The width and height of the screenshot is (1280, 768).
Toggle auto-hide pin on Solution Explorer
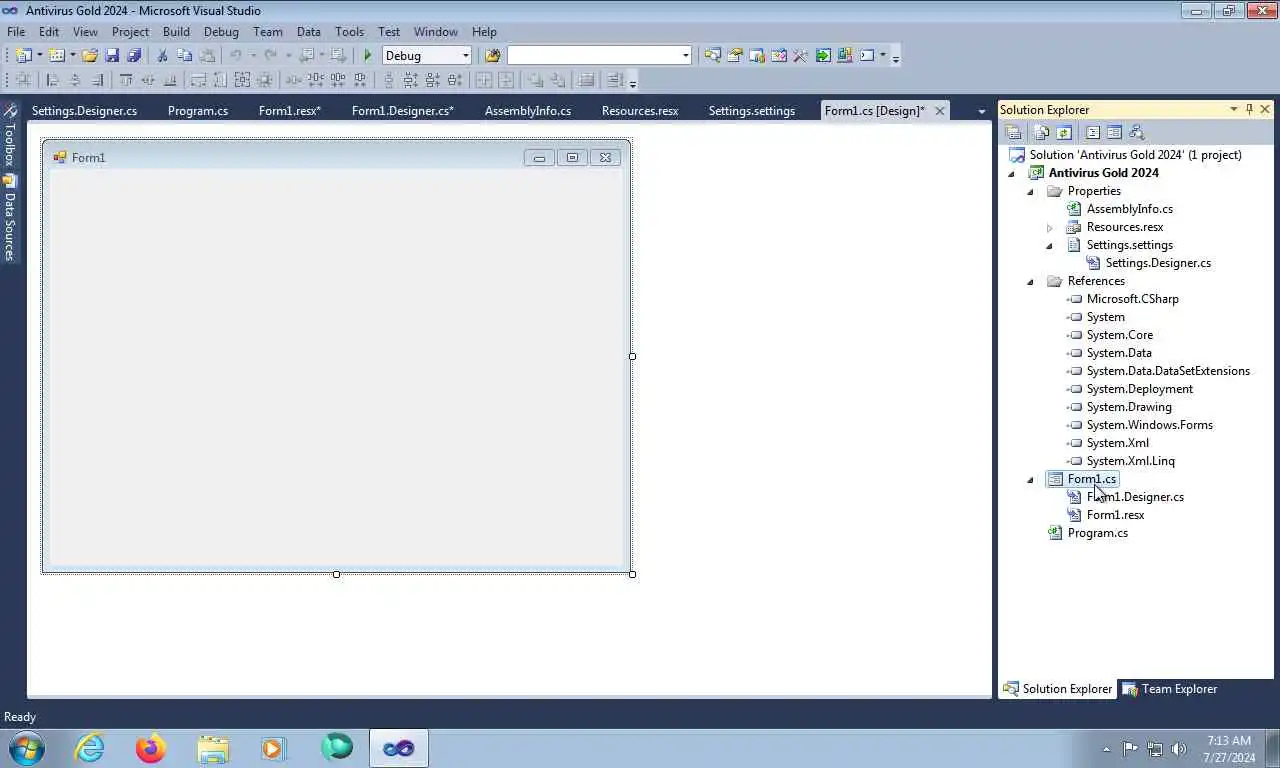1249,110
